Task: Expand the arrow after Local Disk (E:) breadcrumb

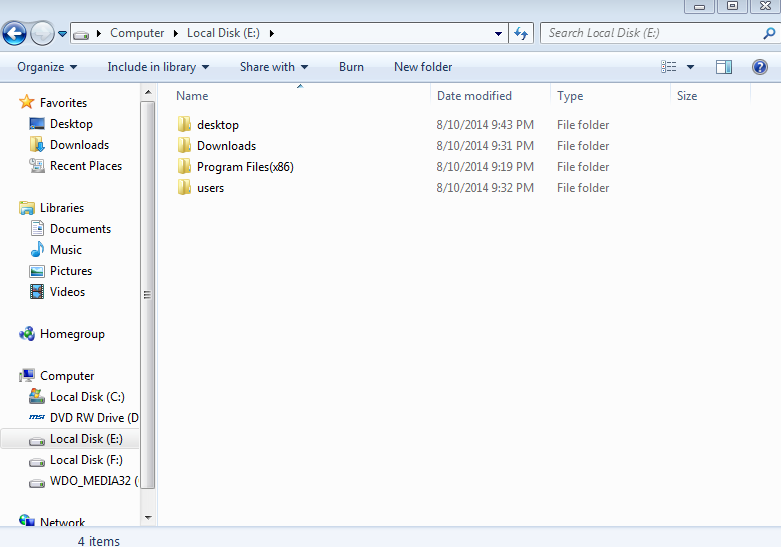Action: point(271,33)
